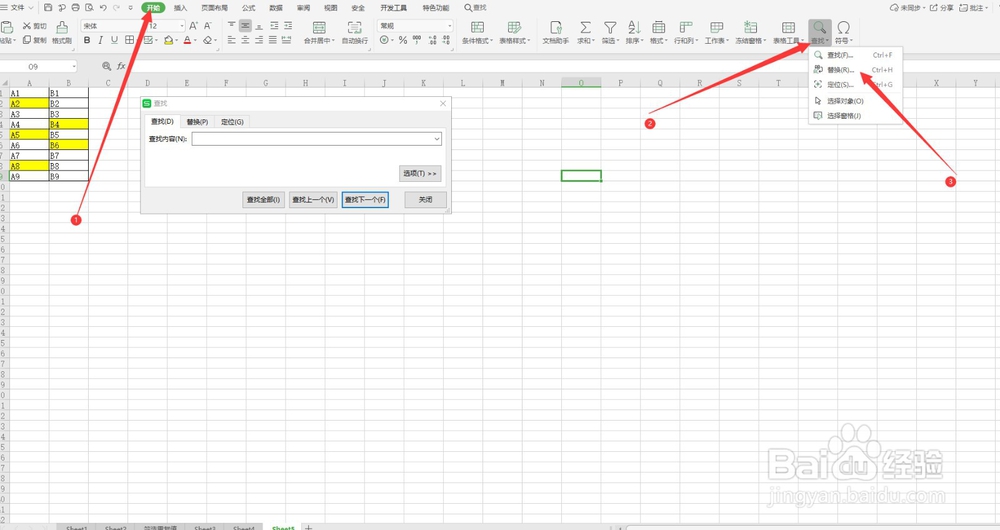Screen dimensions: 1000x530
Task: Click the cell borders icon
Action: (129, 40)
